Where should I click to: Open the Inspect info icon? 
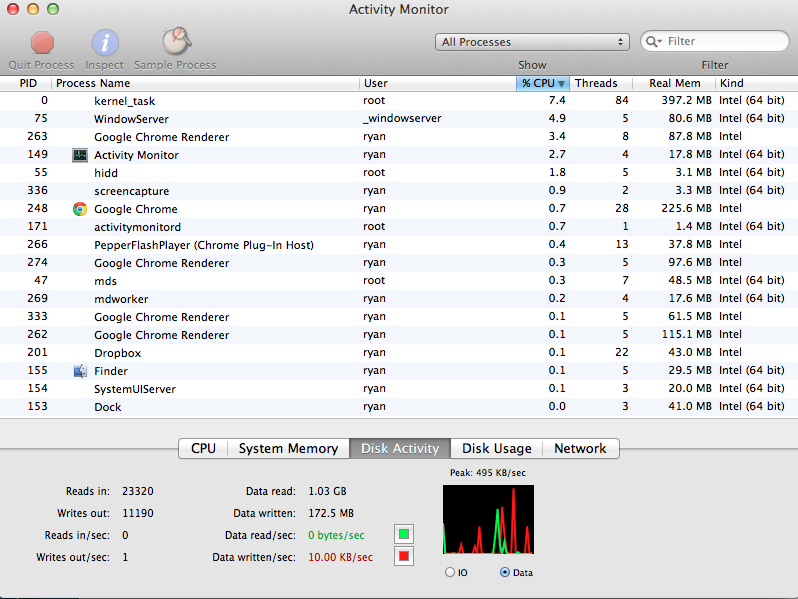tap(105, 42)
